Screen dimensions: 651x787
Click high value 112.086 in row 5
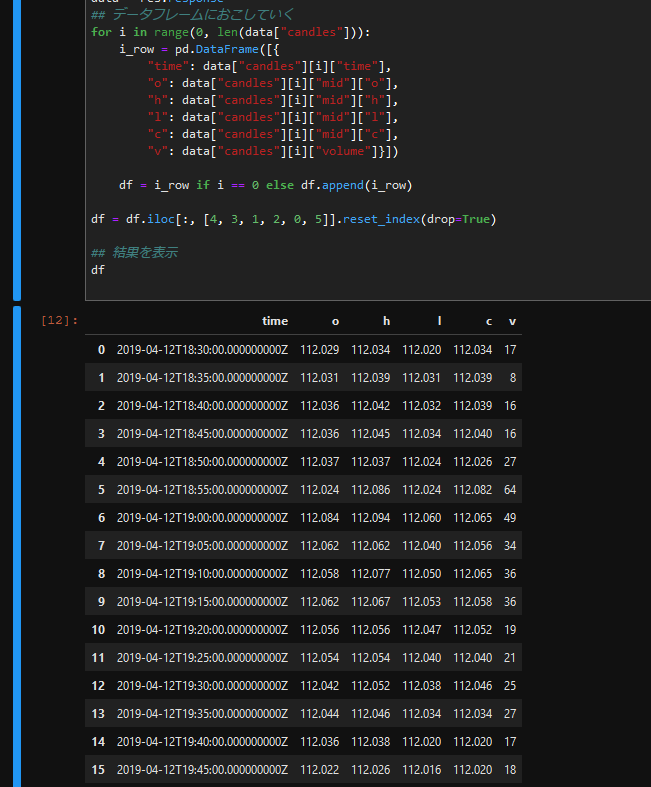[x=370, y=490]
